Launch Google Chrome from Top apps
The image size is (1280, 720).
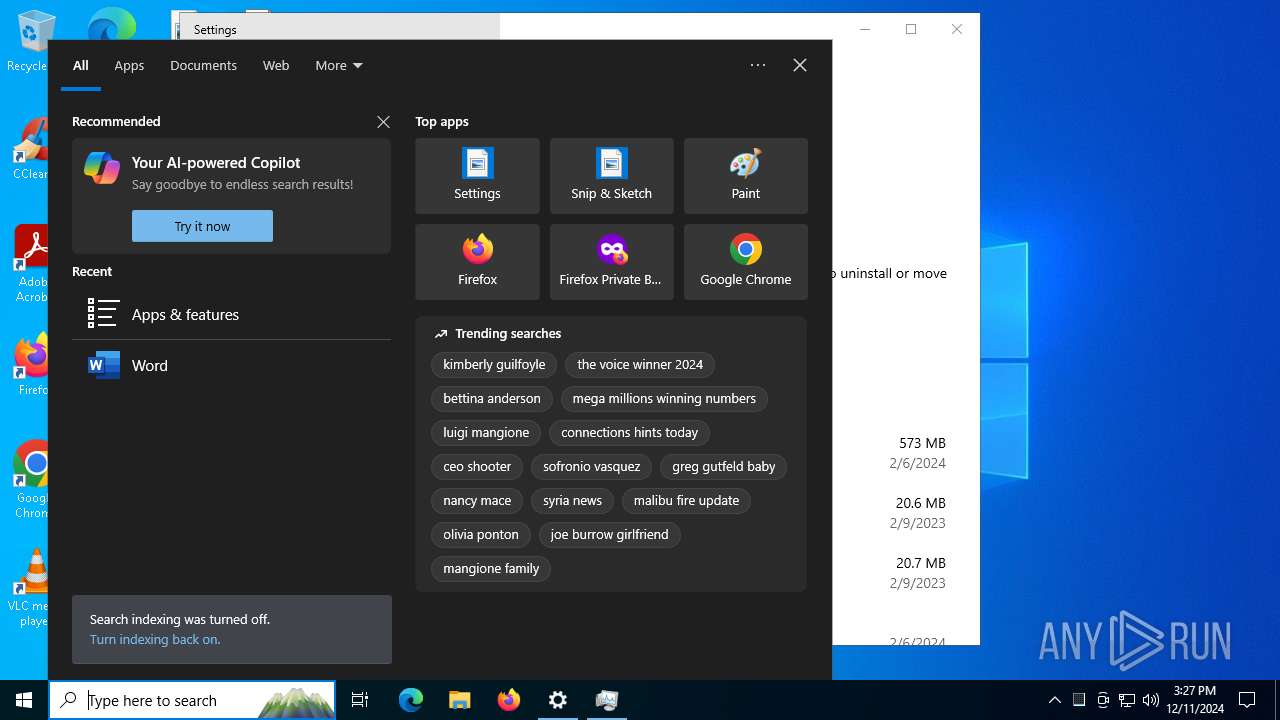[x=745, y=262]
